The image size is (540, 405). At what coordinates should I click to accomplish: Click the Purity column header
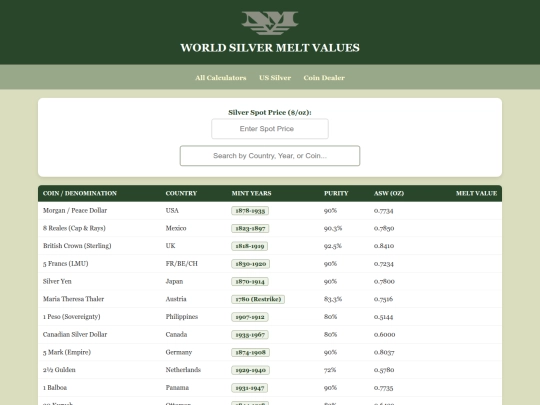(x=336, y=193)
